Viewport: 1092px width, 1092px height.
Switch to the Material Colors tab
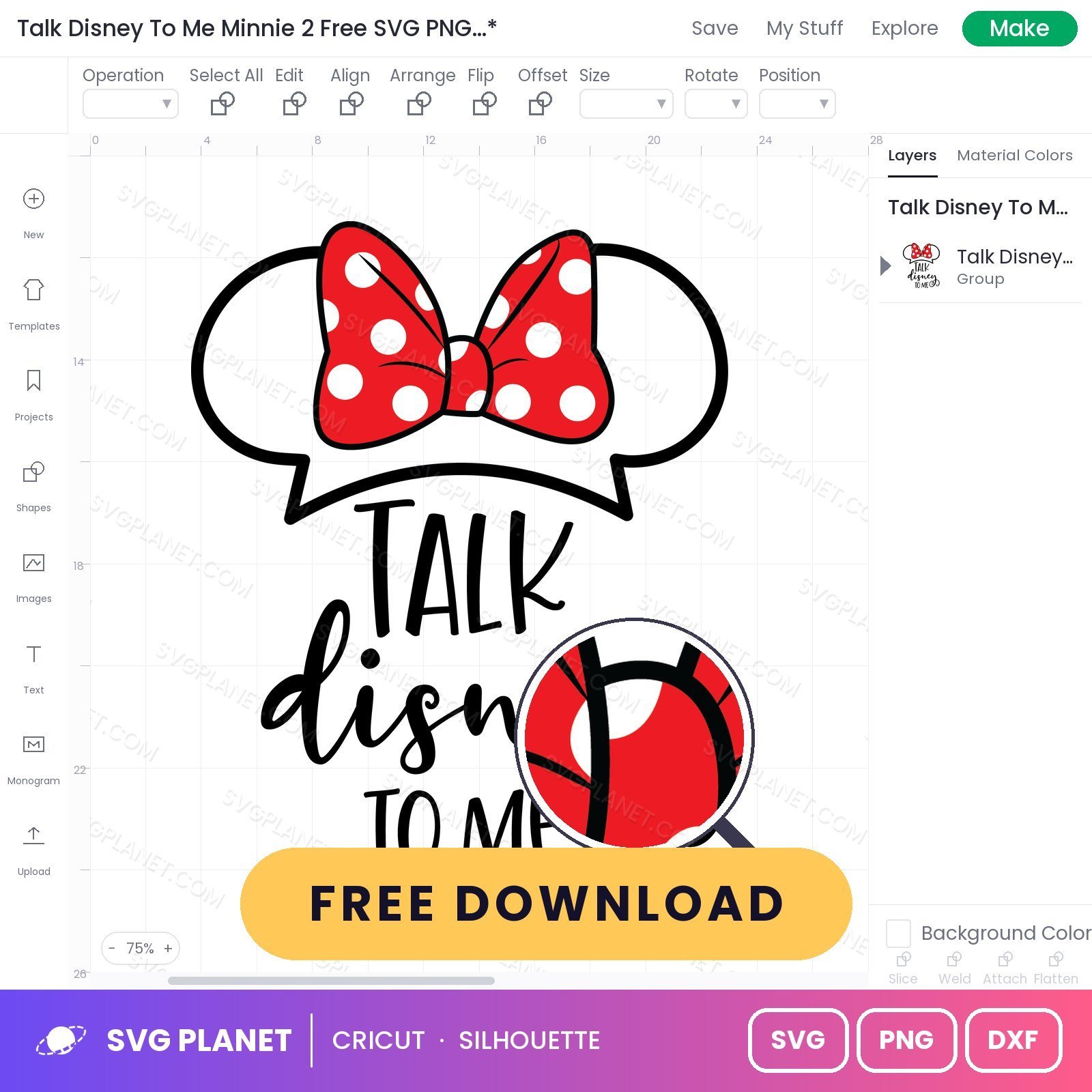(x=1014, y=156)
